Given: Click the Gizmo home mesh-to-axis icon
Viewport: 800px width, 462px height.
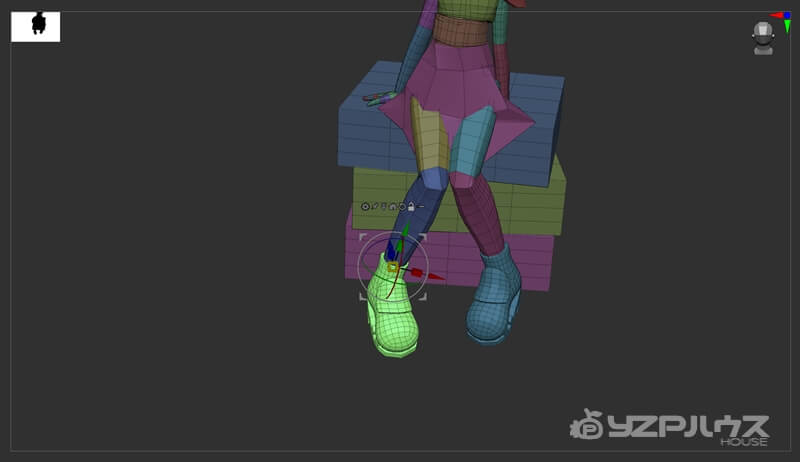Looking at the screenshot, I should 393,207.
